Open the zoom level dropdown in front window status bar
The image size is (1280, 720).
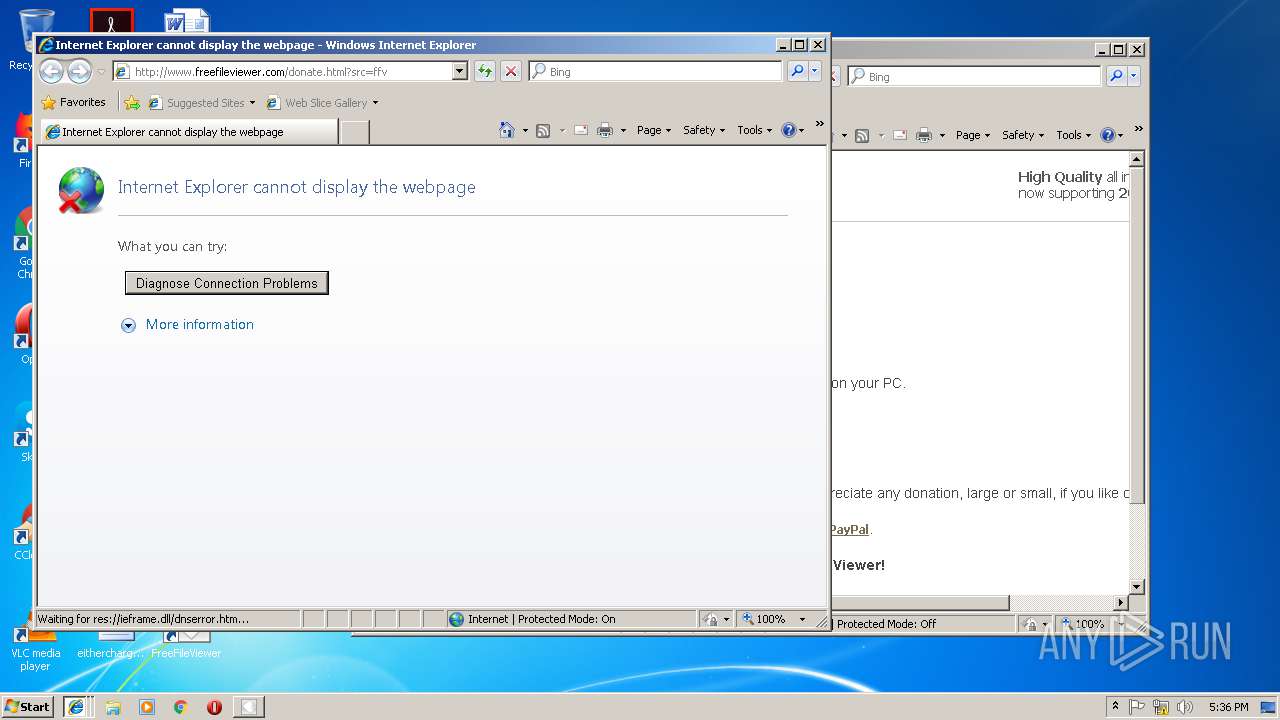click(802, 619)
